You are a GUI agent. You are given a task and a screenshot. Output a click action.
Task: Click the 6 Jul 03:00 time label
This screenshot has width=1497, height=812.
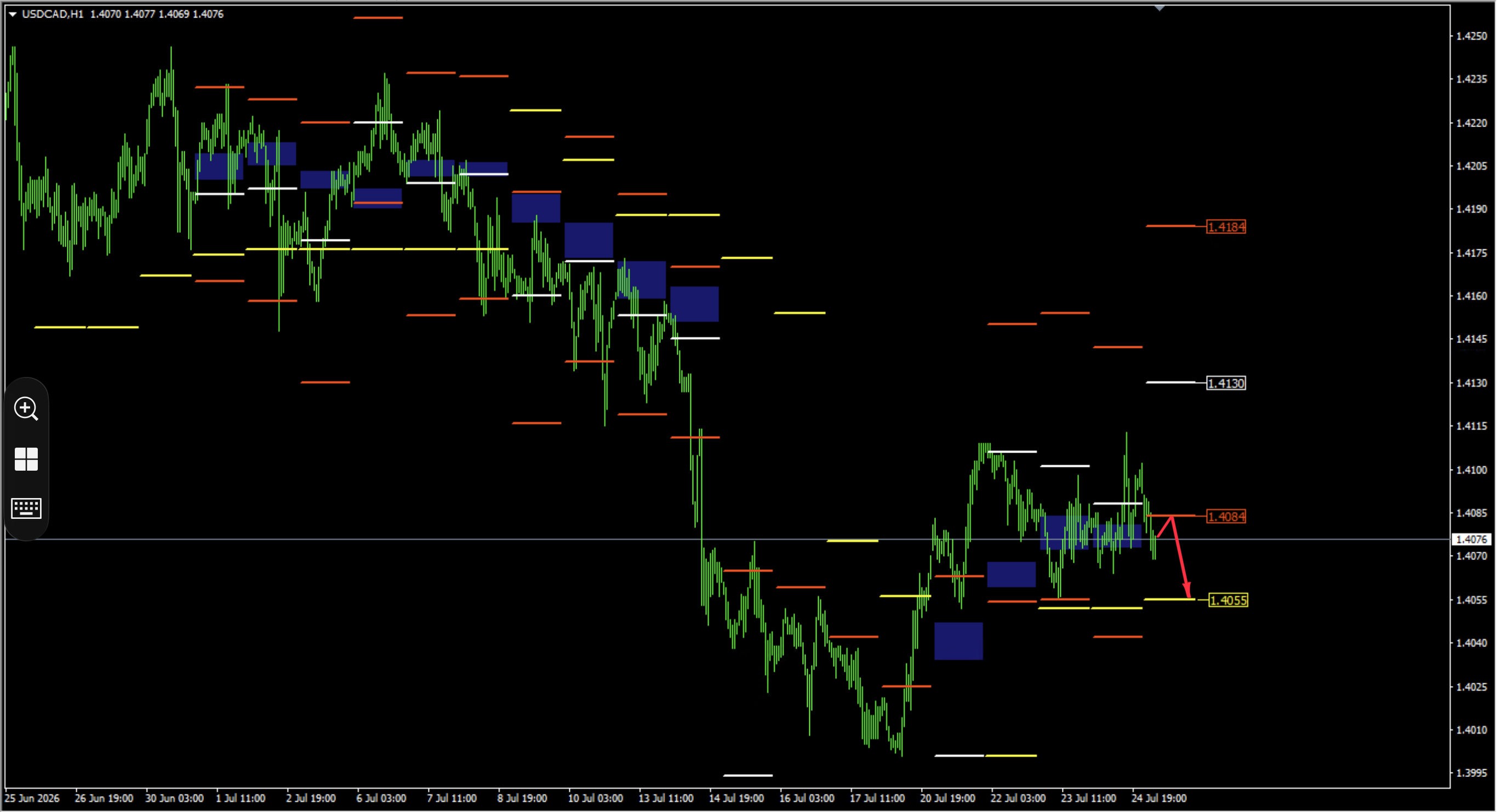[x=381, y=799]
